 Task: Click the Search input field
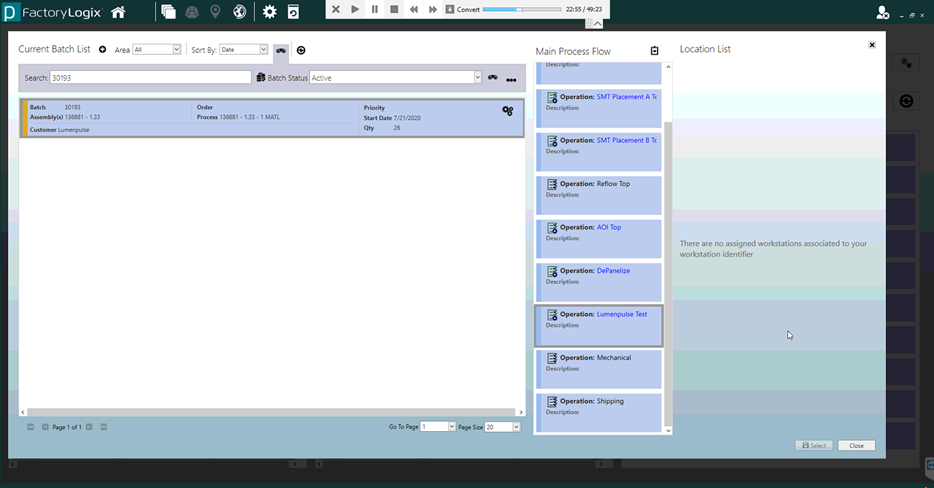tap(150, 78)
